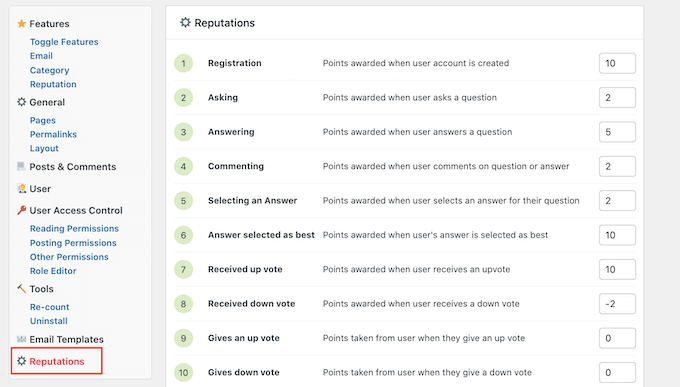The height and width of the screenshot is (387, 680).
Task: Edit the Asking points field
Action: [617, 98]
